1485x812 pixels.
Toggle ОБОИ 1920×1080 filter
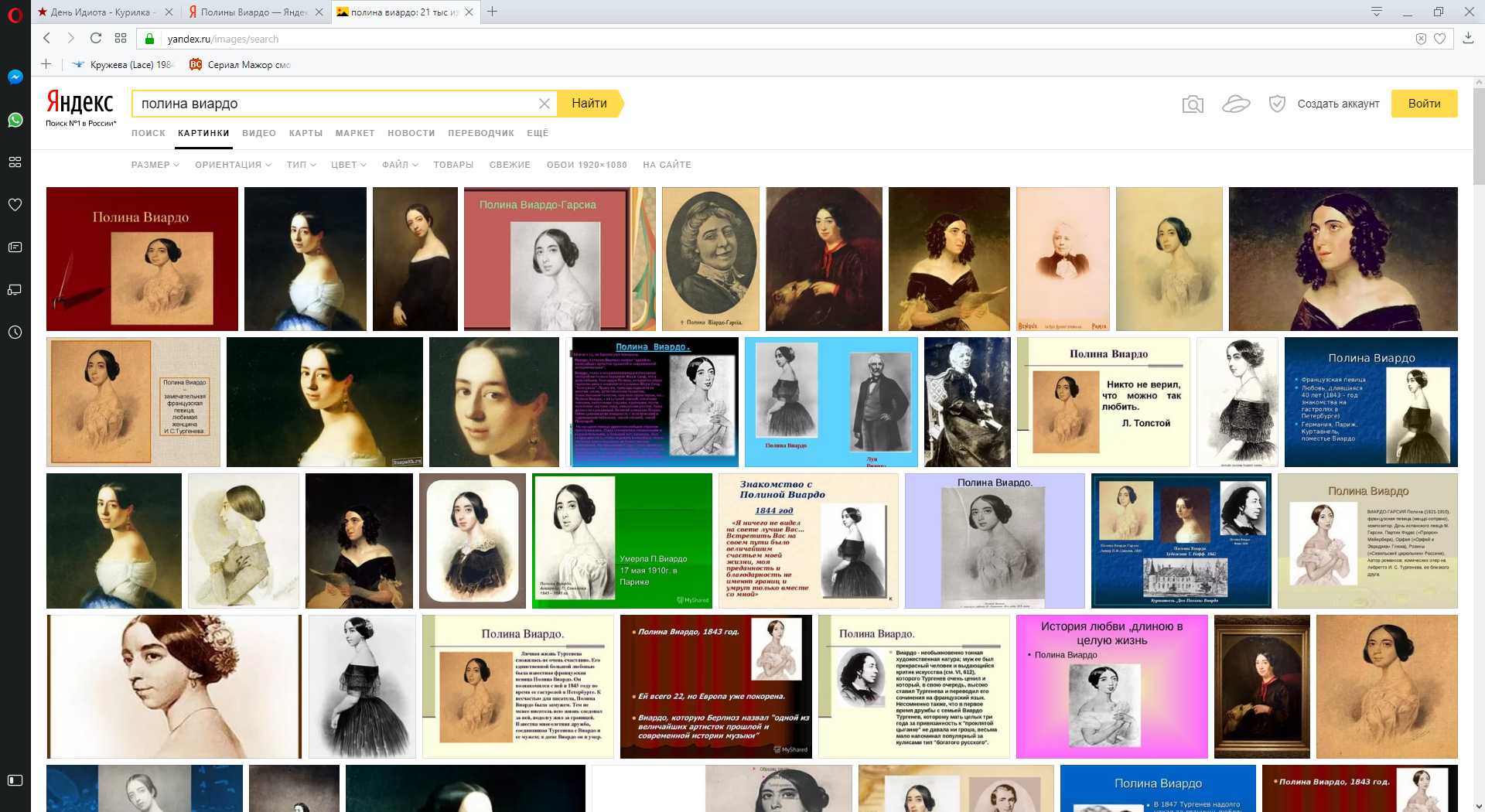586,165
